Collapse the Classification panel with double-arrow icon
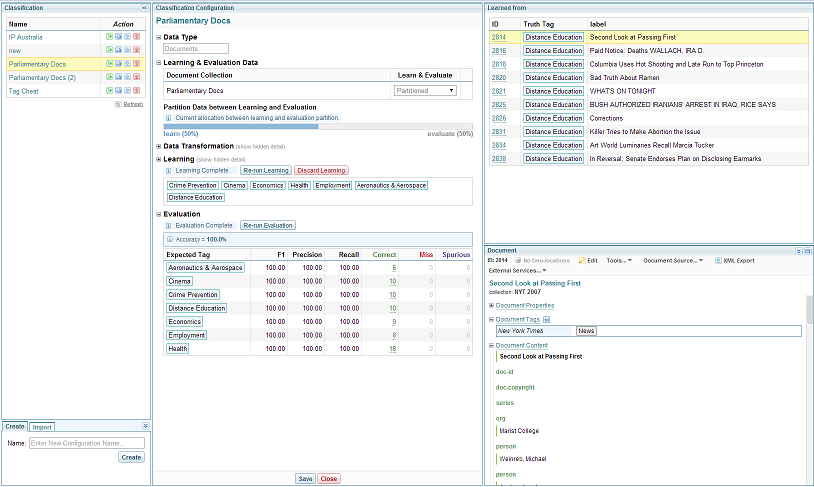This screenshot has width=814, height=487. pos(144,7)
